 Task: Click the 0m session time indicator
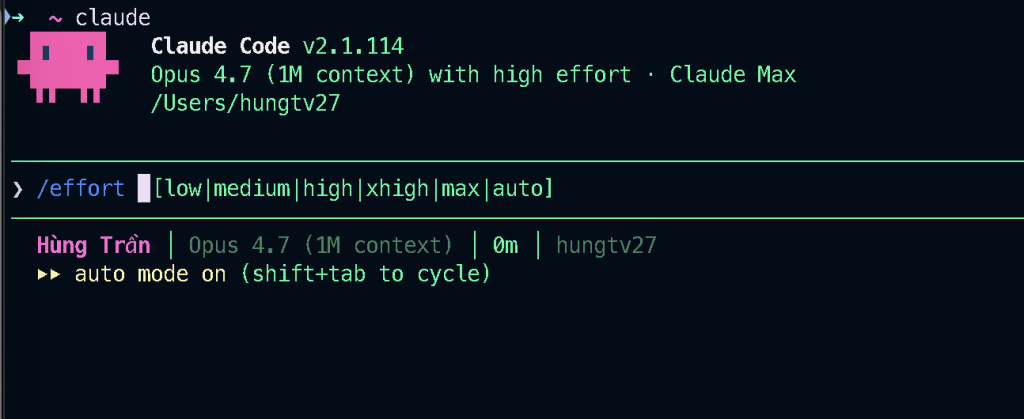click(505, 245)
